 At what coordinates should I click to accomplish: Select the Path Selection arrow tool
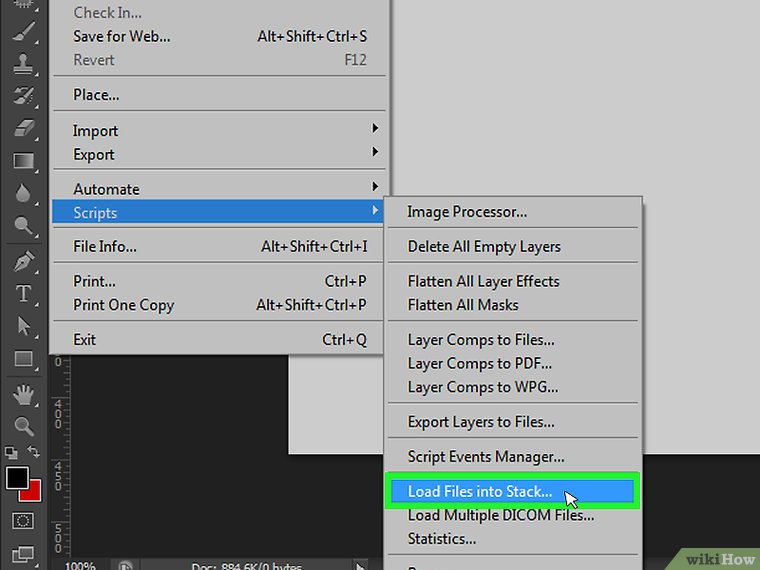click(22, 327)
